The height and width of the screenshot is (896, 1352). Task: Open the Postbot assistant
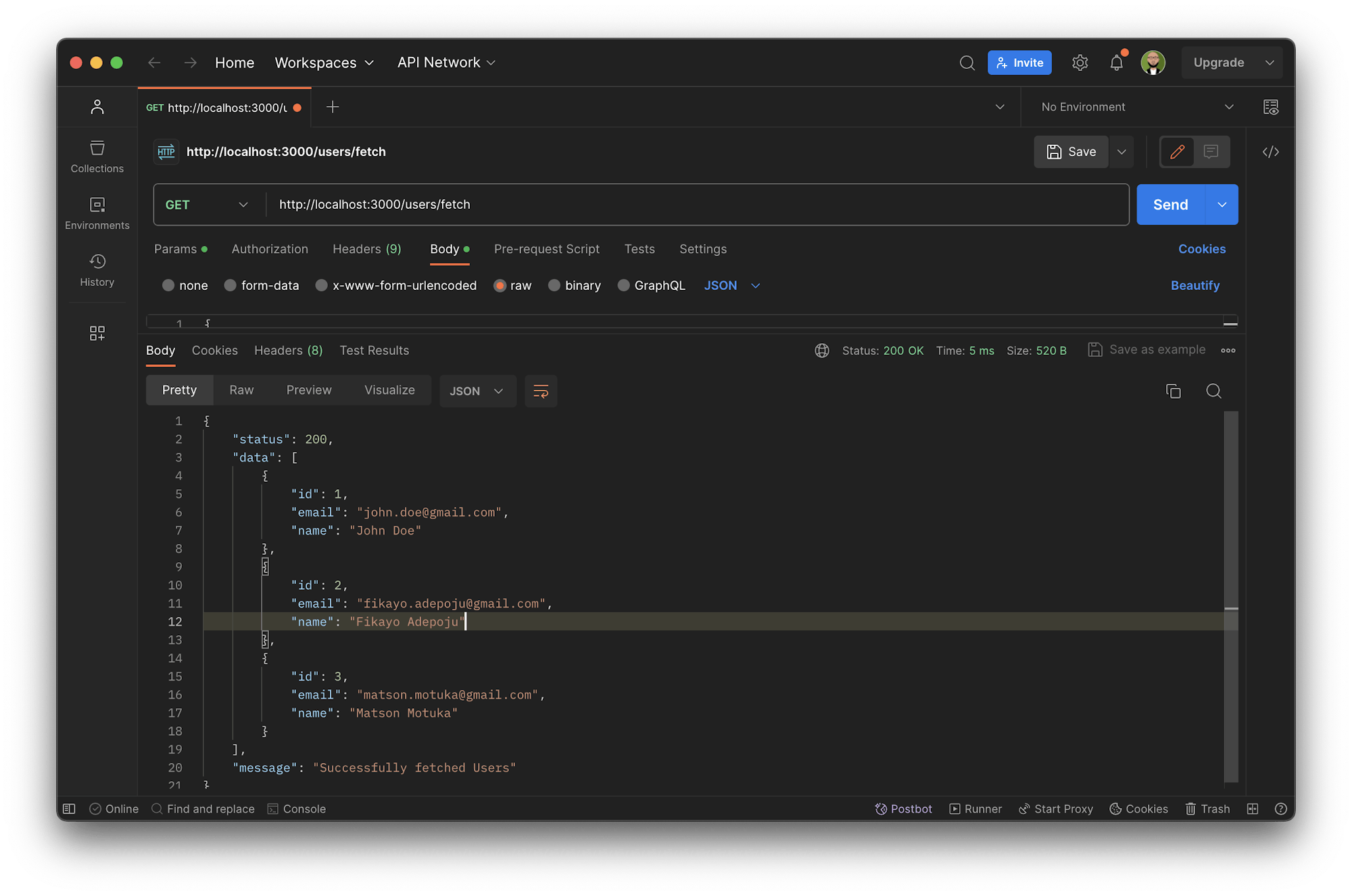pyautogui.click(x=904, y=808)
